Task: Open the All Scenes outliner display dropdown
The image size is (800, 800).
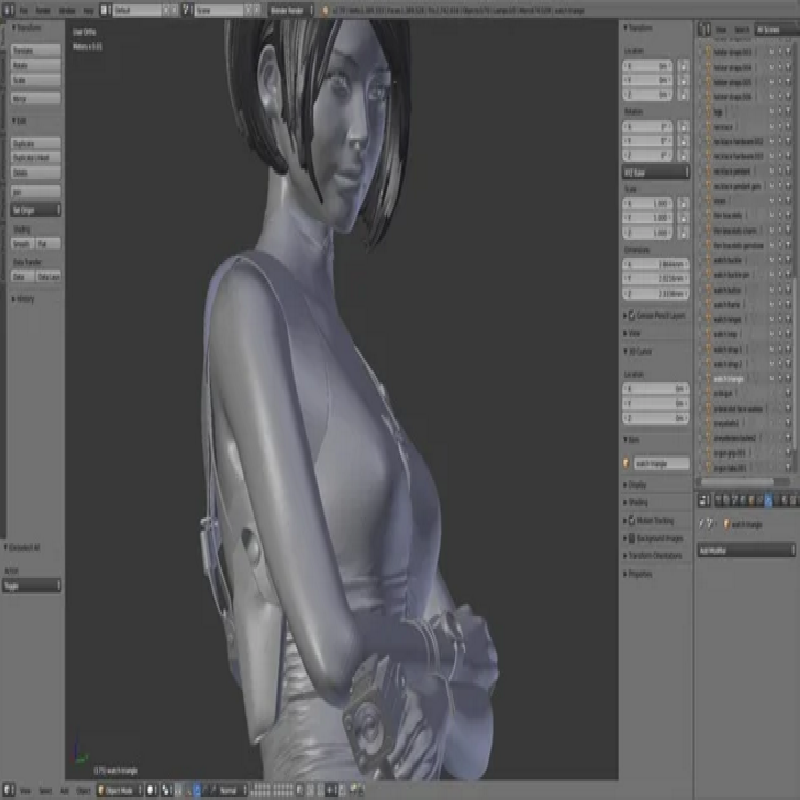Action: click(777, 30)
